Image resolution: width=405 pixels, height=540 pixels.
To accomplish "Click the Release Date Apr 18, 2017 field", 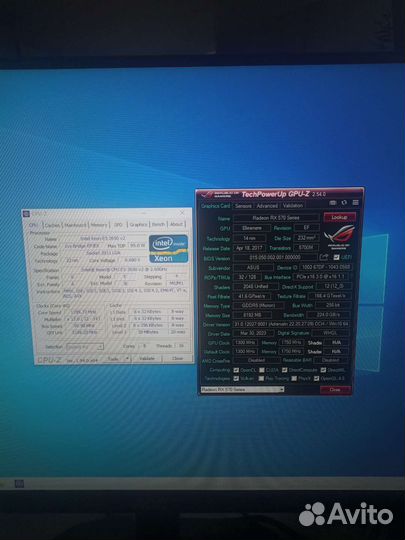I will [249, 248].
